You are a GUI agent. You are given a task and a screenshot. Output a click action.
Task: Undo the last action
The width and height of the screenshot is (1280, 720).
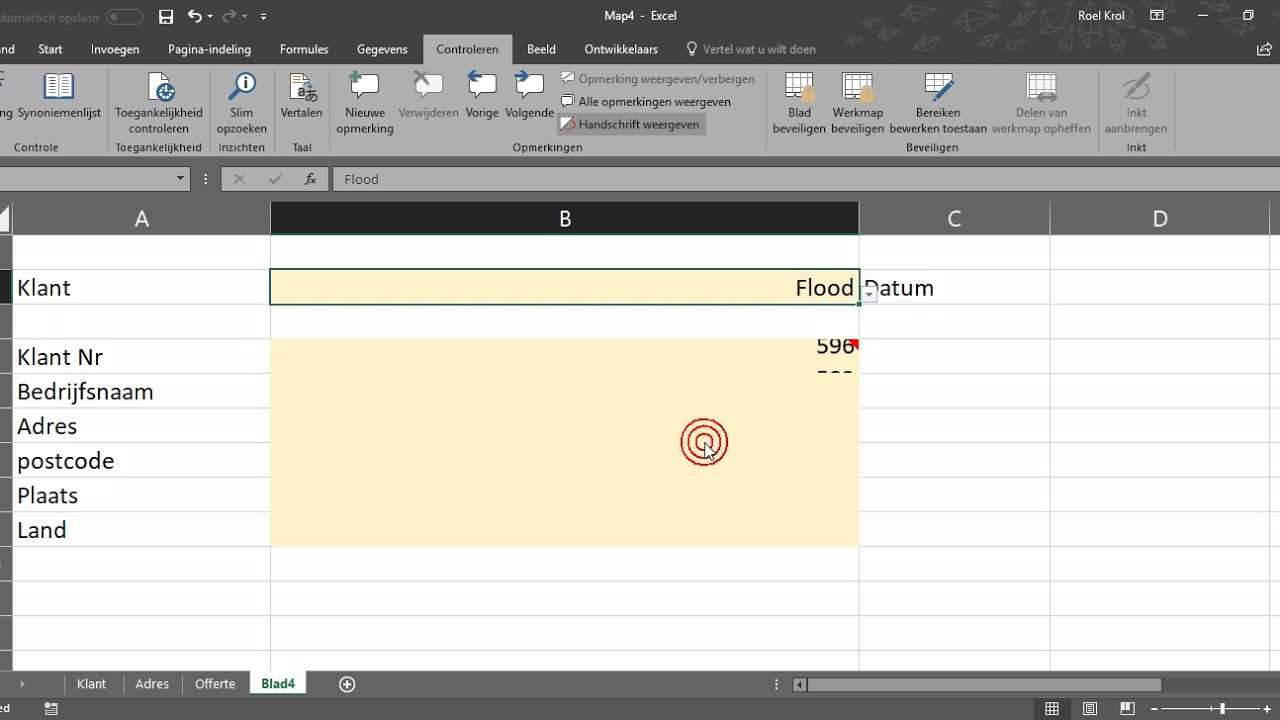pos(195,16)
